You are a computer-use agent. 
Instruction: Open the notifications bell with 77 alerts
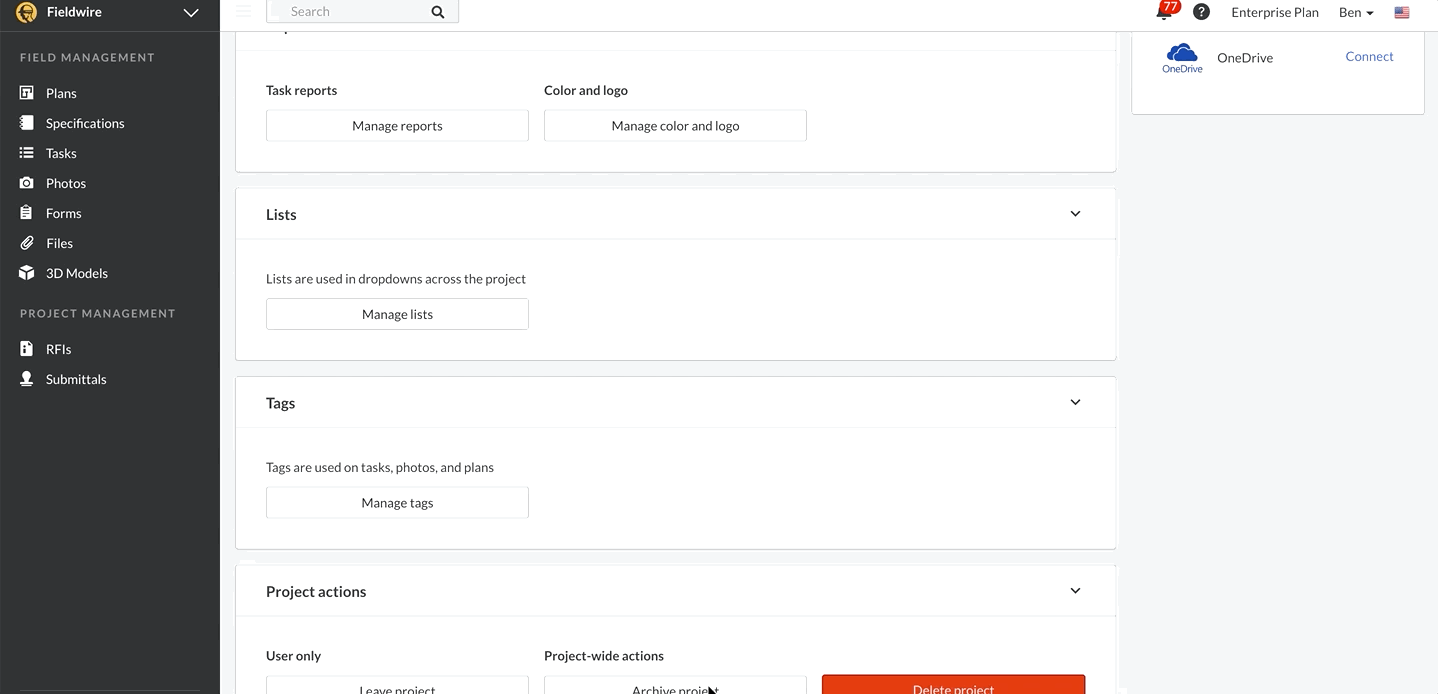[x=1162, y=12]
